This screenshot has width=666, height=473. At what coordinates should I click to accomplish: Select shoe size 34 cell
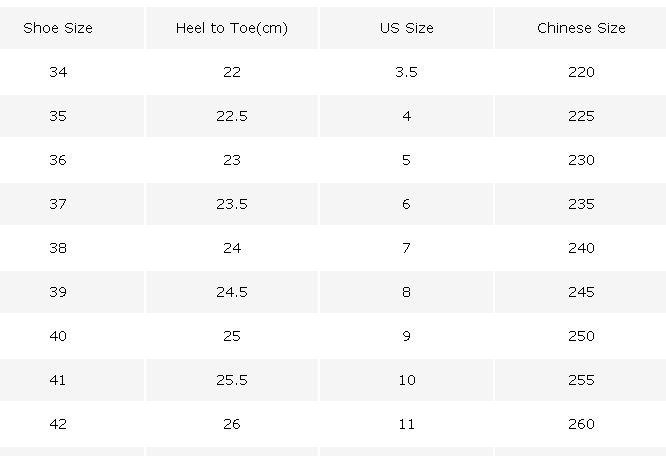(x=58, y=72)
